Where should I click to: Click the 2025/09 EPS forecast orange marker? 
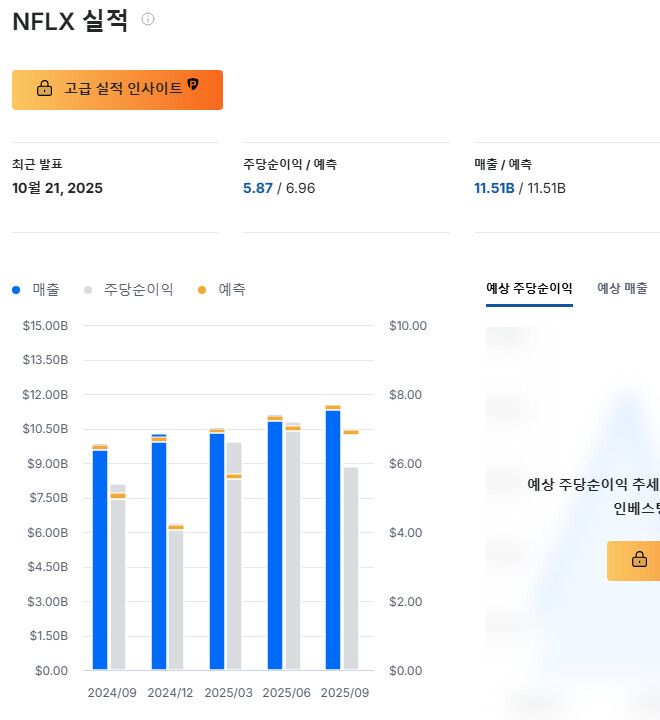coord(351,432)
